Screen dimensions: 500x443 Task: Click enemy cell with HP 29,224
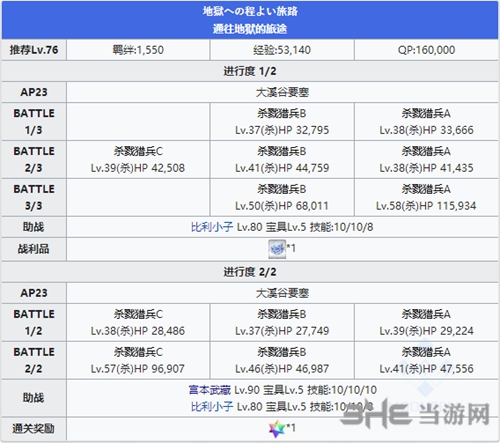click(426, 322)
